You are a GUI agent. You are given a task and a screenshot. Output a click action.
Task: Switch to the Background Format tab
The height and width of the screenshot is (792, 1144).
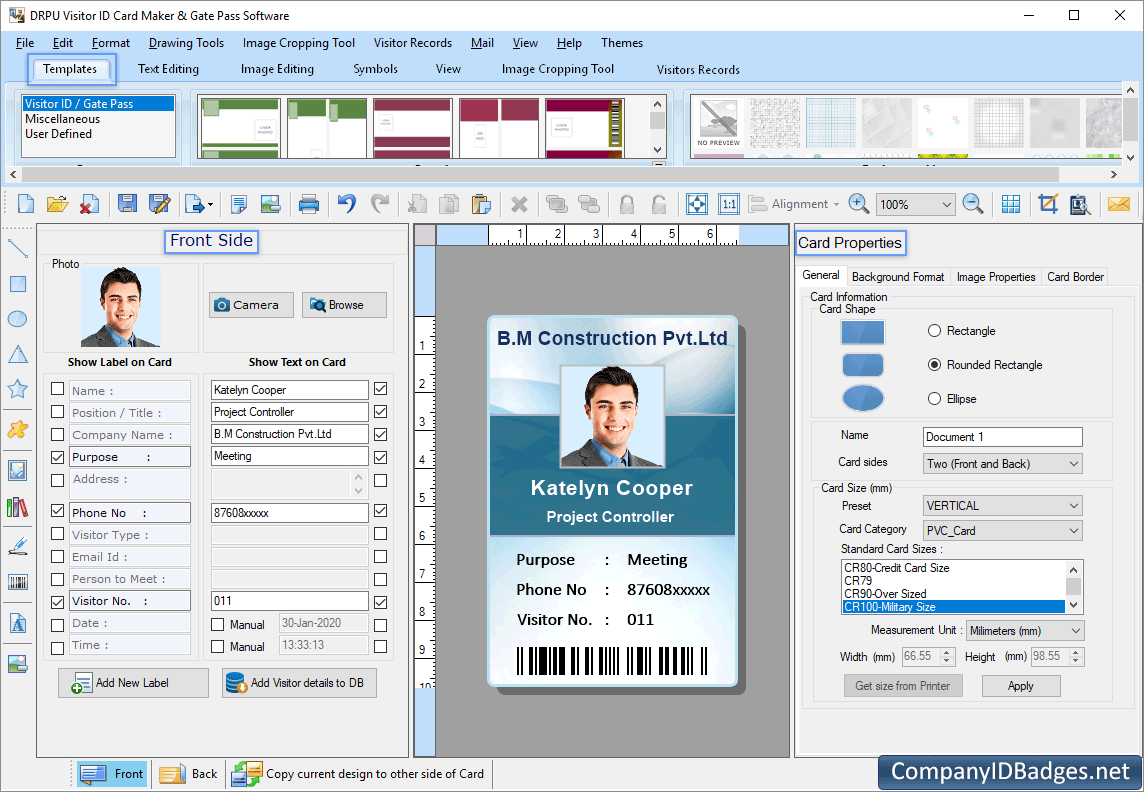897,276
